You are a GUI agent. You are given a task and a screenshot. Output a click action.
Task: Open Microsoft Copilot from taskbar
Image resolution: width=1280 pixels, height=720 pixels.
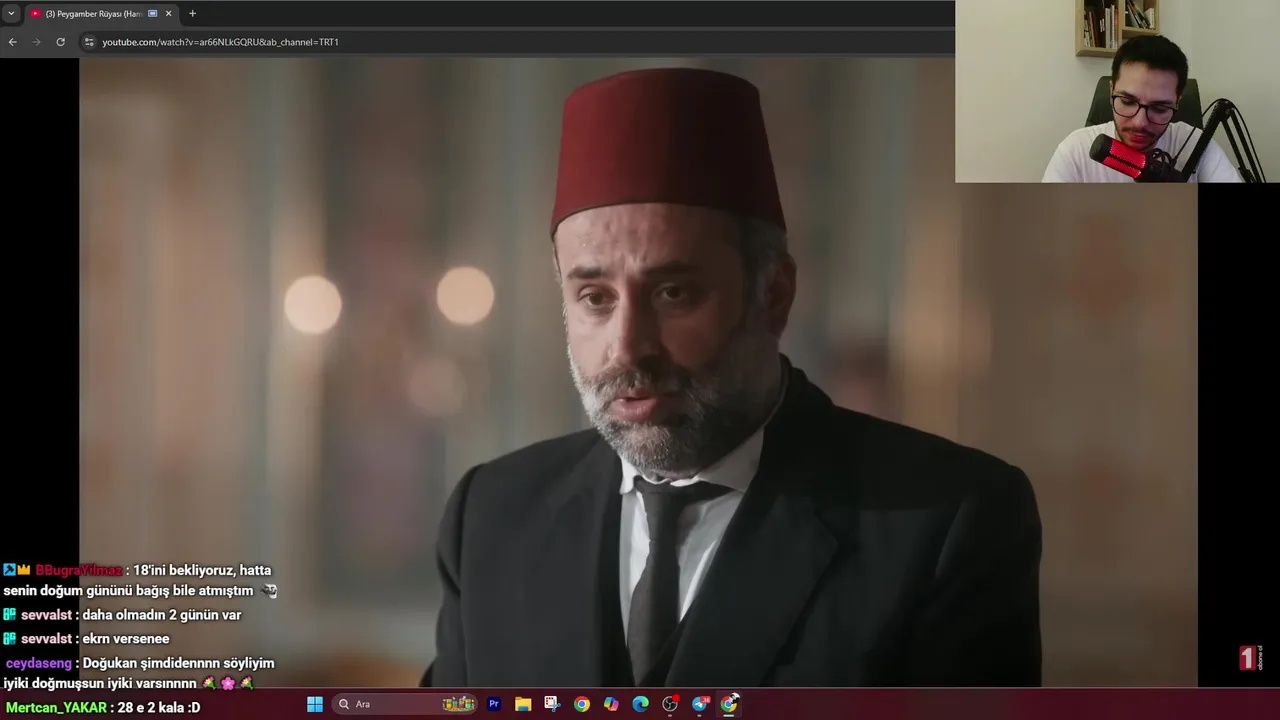[x=611, y=704]
